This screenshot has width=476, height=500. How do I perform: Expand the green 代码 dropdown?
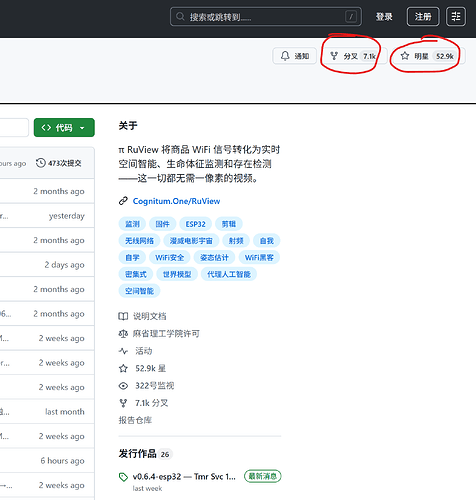tap(64, 127)
